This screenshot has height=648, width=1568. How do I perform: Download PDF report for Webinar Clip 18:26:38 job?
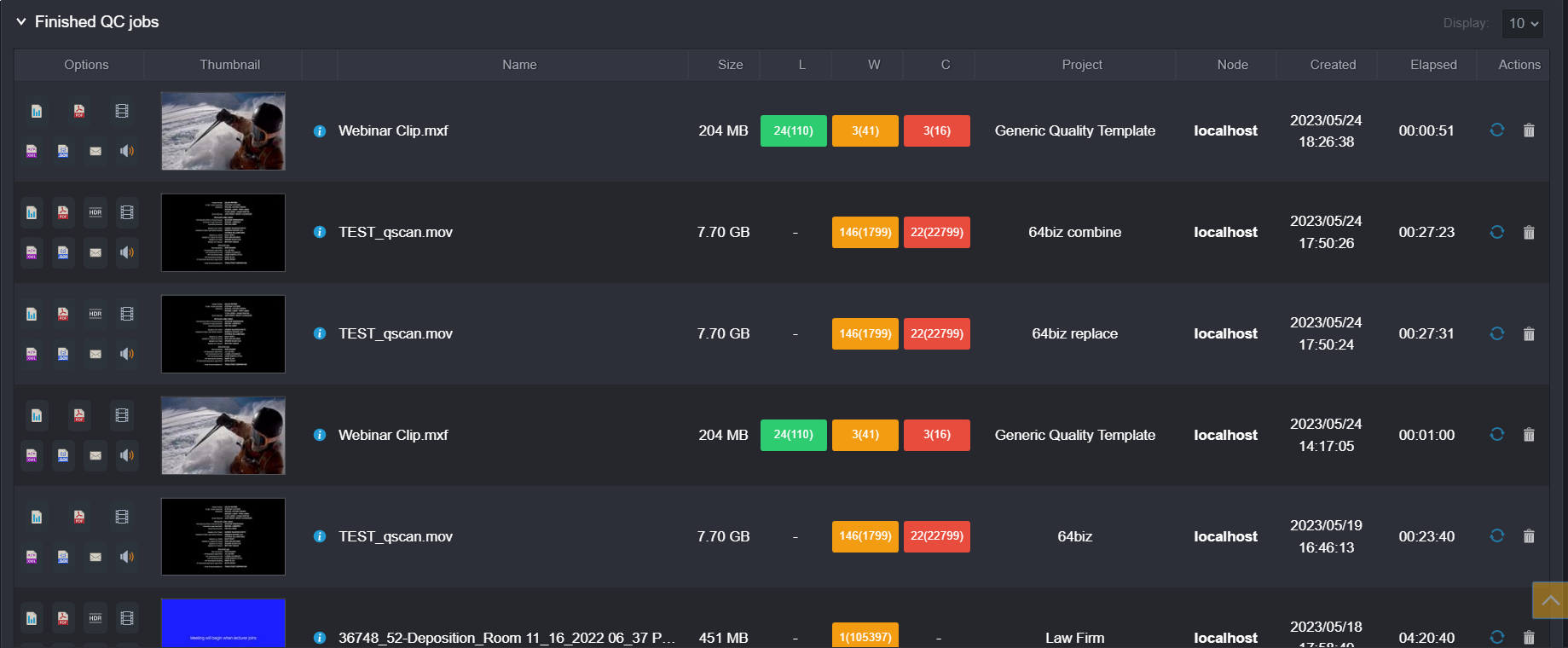pos(79,111)
